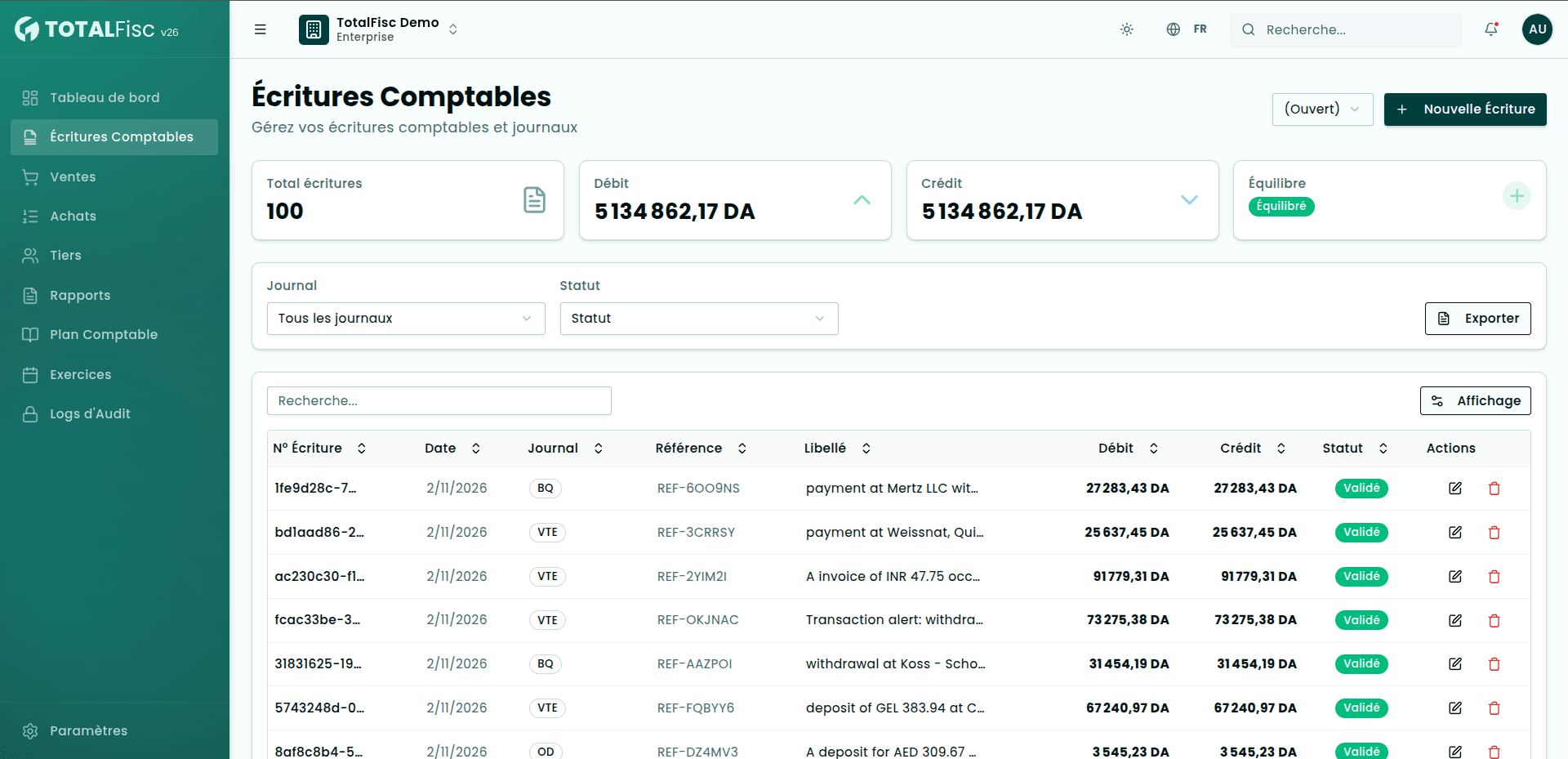Open the Tous les journaux dropdown
The height and width of the screenshot is (759, 1568).
[405, 319]
